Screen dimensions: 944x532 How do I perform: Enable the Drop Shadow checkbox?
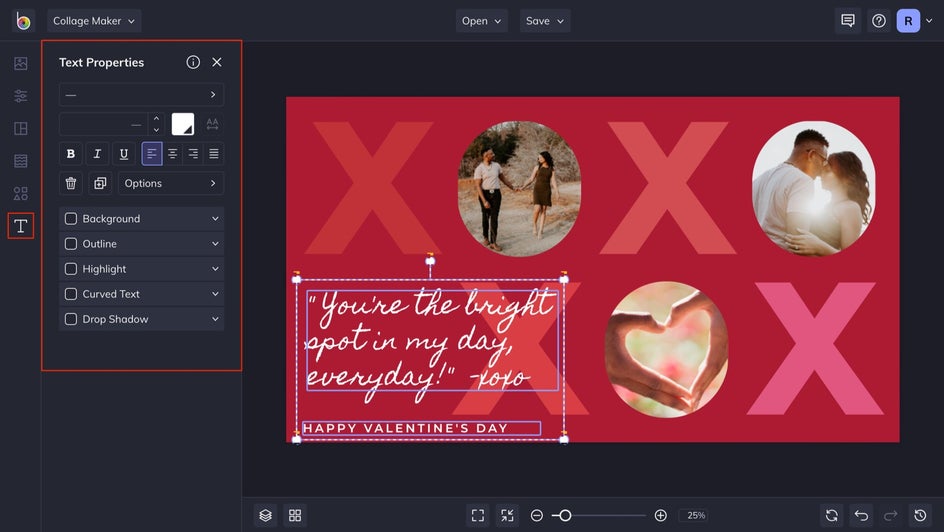click(70, 319)
